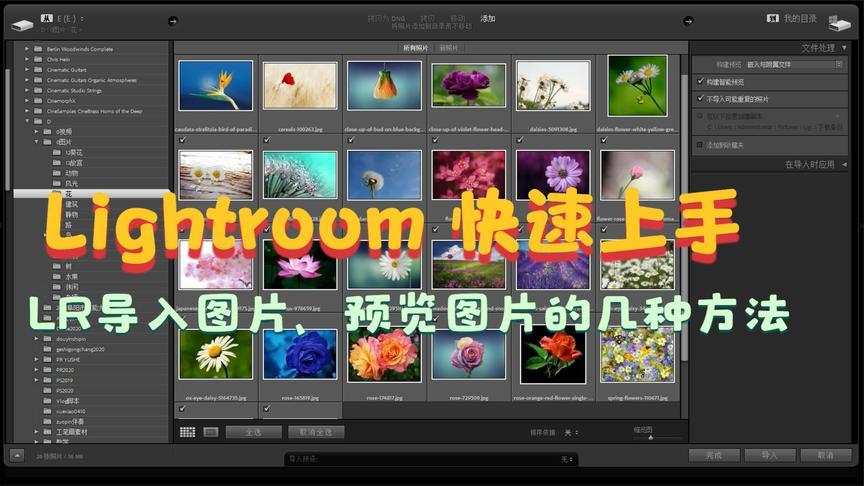Click the folder icon for CineMorphX

coord(38,100)
